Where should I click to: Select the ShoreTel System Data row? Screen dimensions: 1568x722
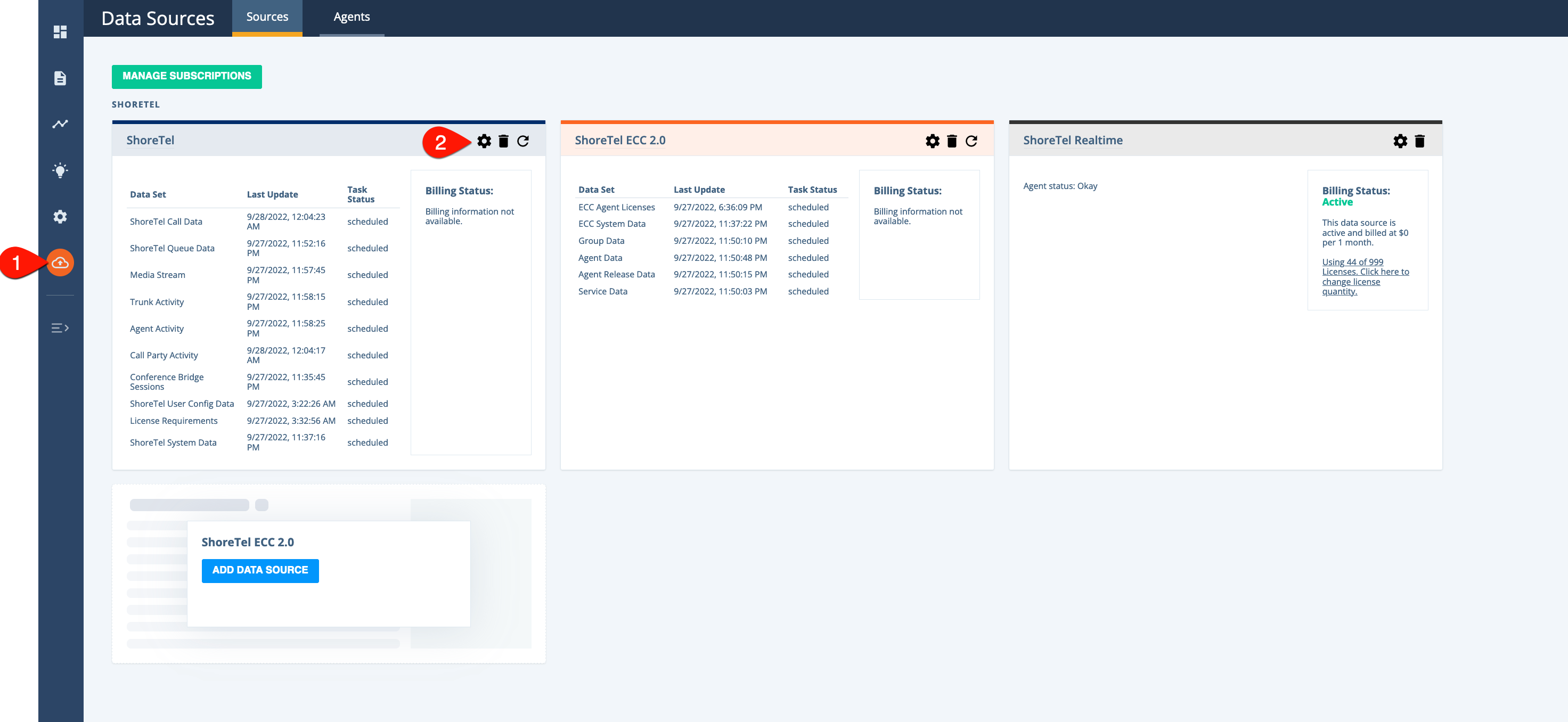click(264, 442)
